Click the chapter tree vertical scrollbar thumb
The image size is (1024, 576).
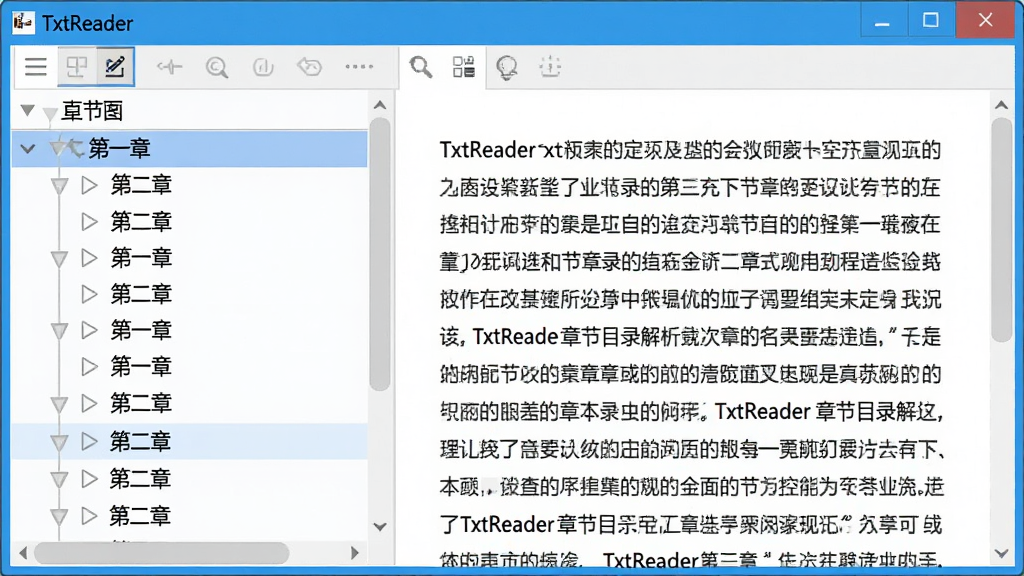coord(380,254)
